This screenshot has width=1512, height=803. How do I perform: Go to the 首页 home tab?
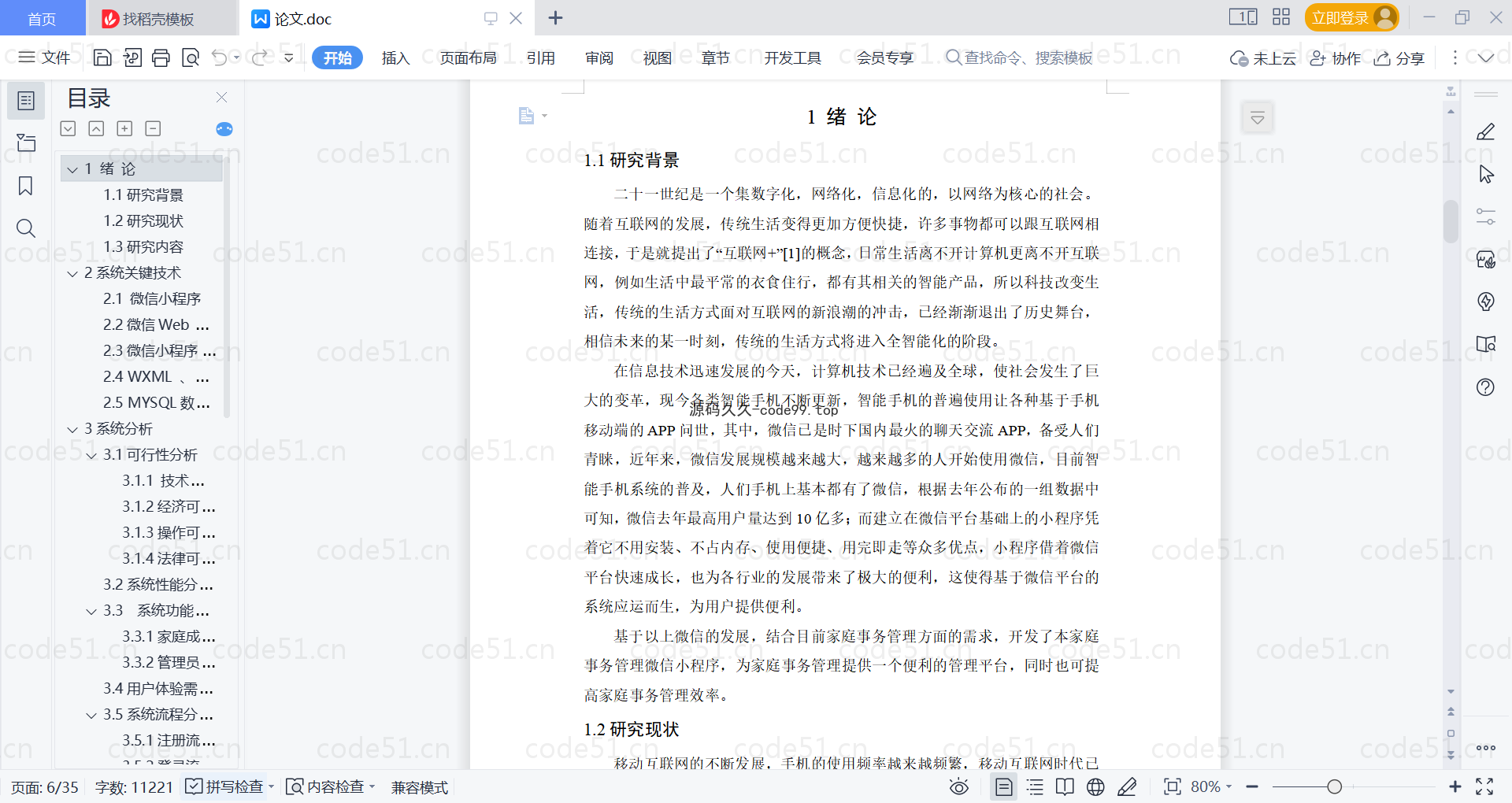coord(42,18)
